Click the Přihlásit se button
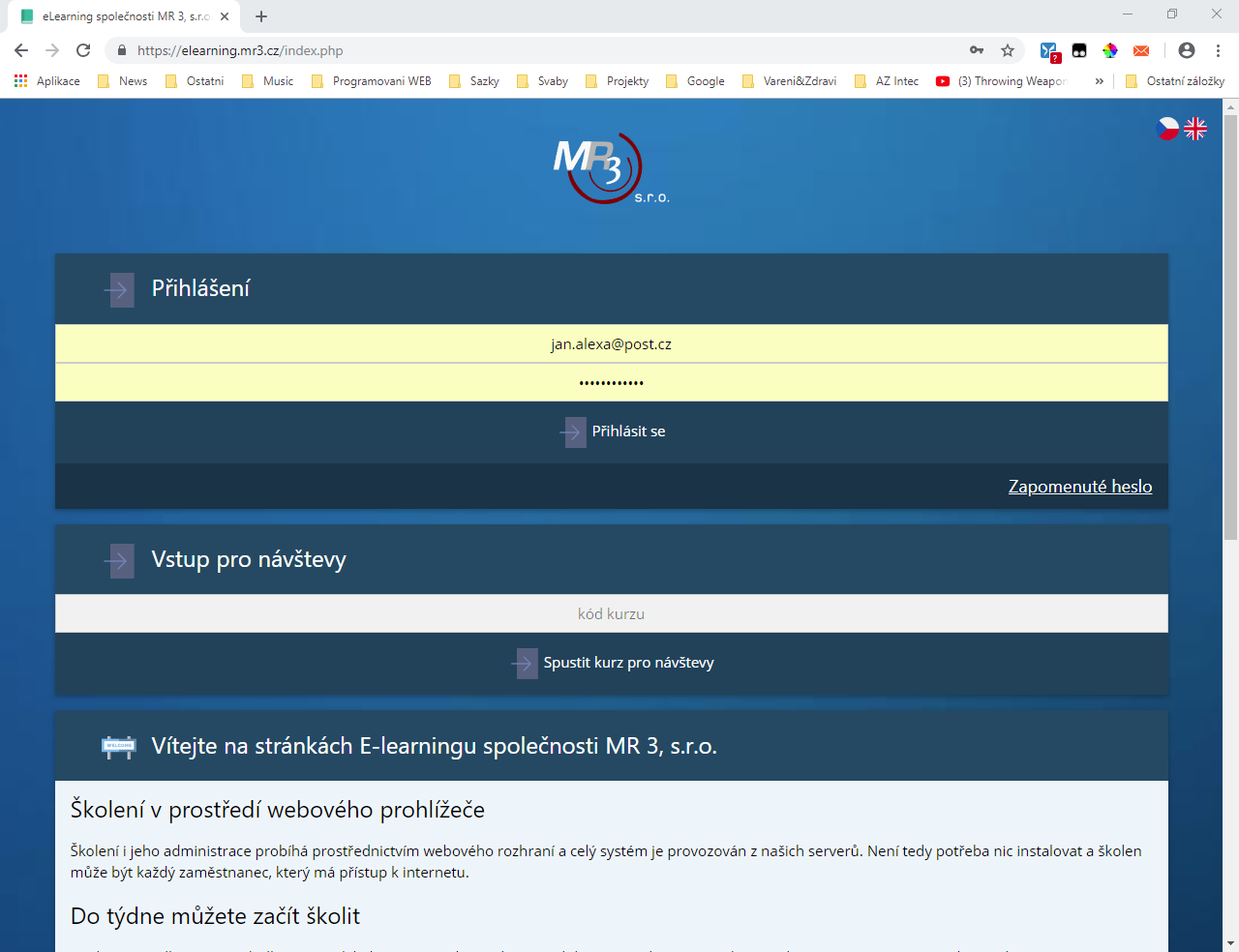The height and width of the screenshot is (952, 1239). [x=612, y=431]
